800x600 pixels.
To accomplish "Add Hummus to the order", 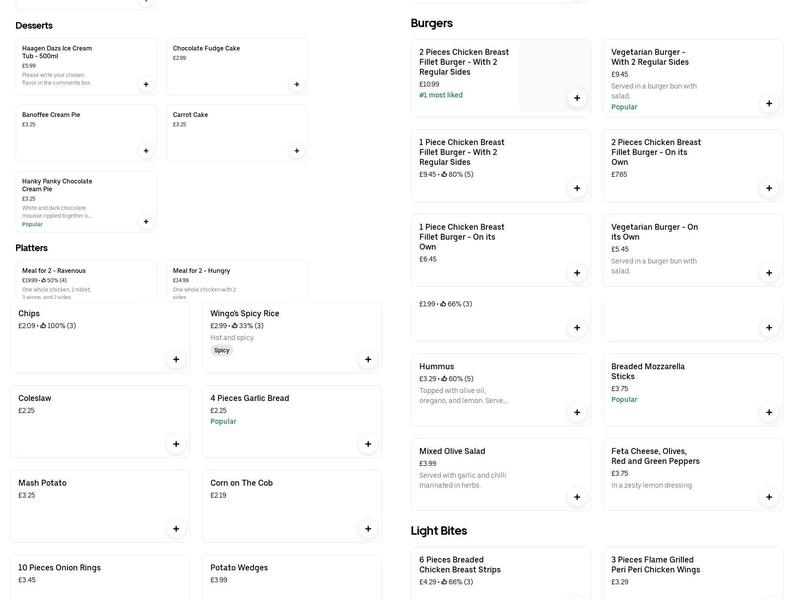I will pyautogui.click(x=577, y=412).
